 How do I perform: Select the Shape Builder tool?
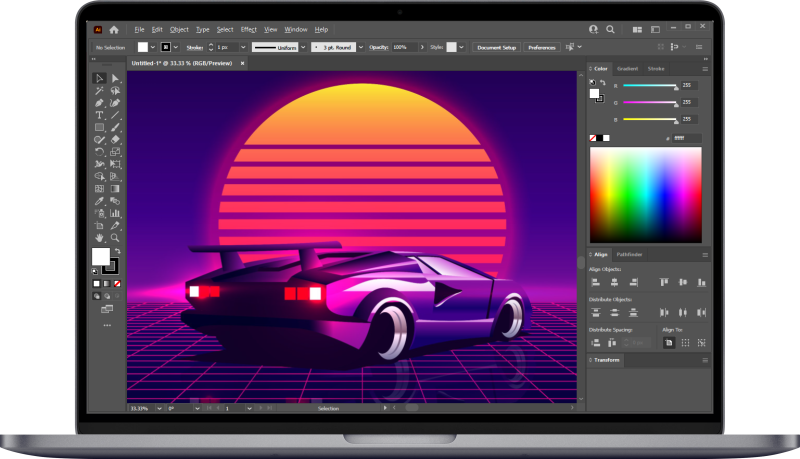(99, 176)
